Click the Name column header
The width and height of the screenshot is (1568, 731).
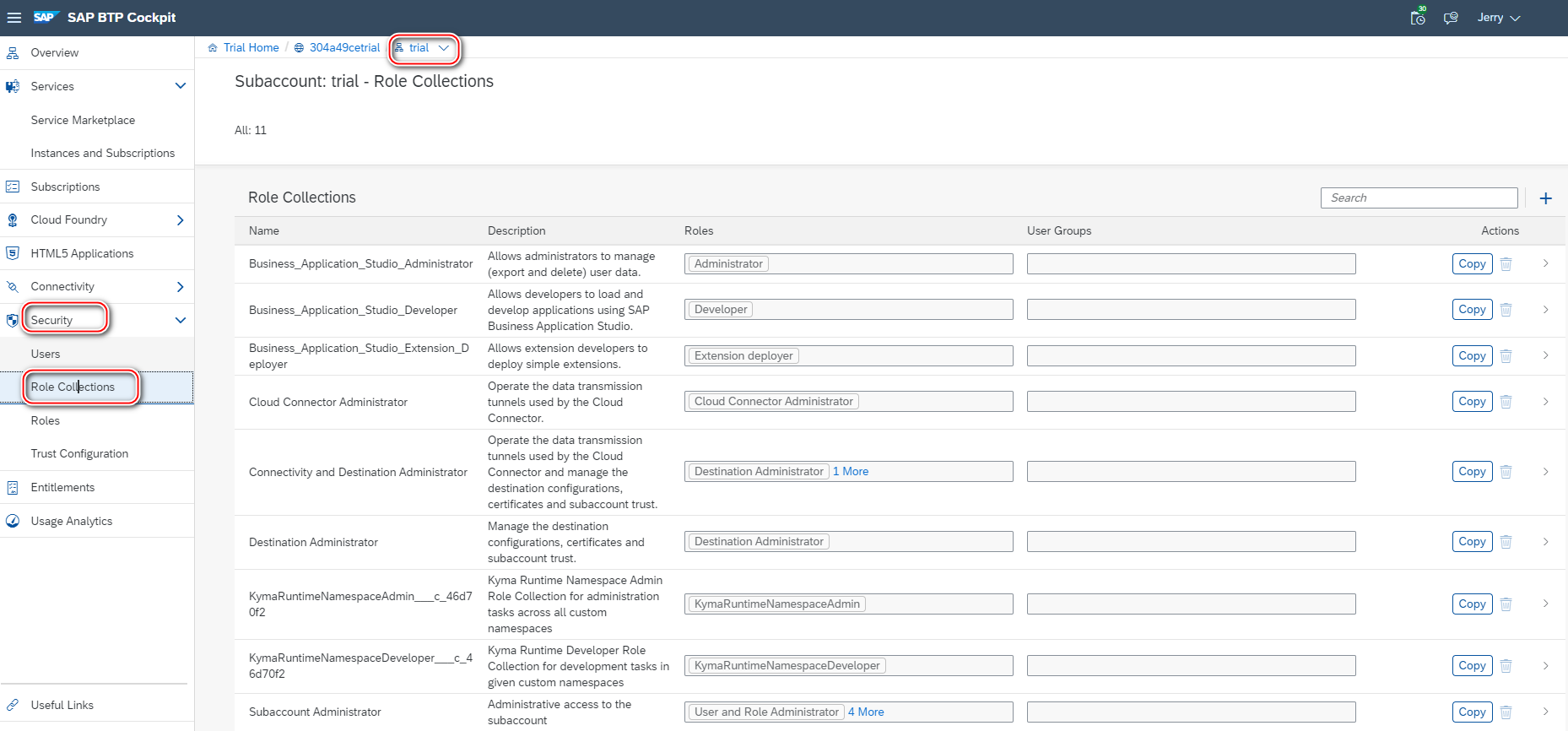[x=264, y=230]
